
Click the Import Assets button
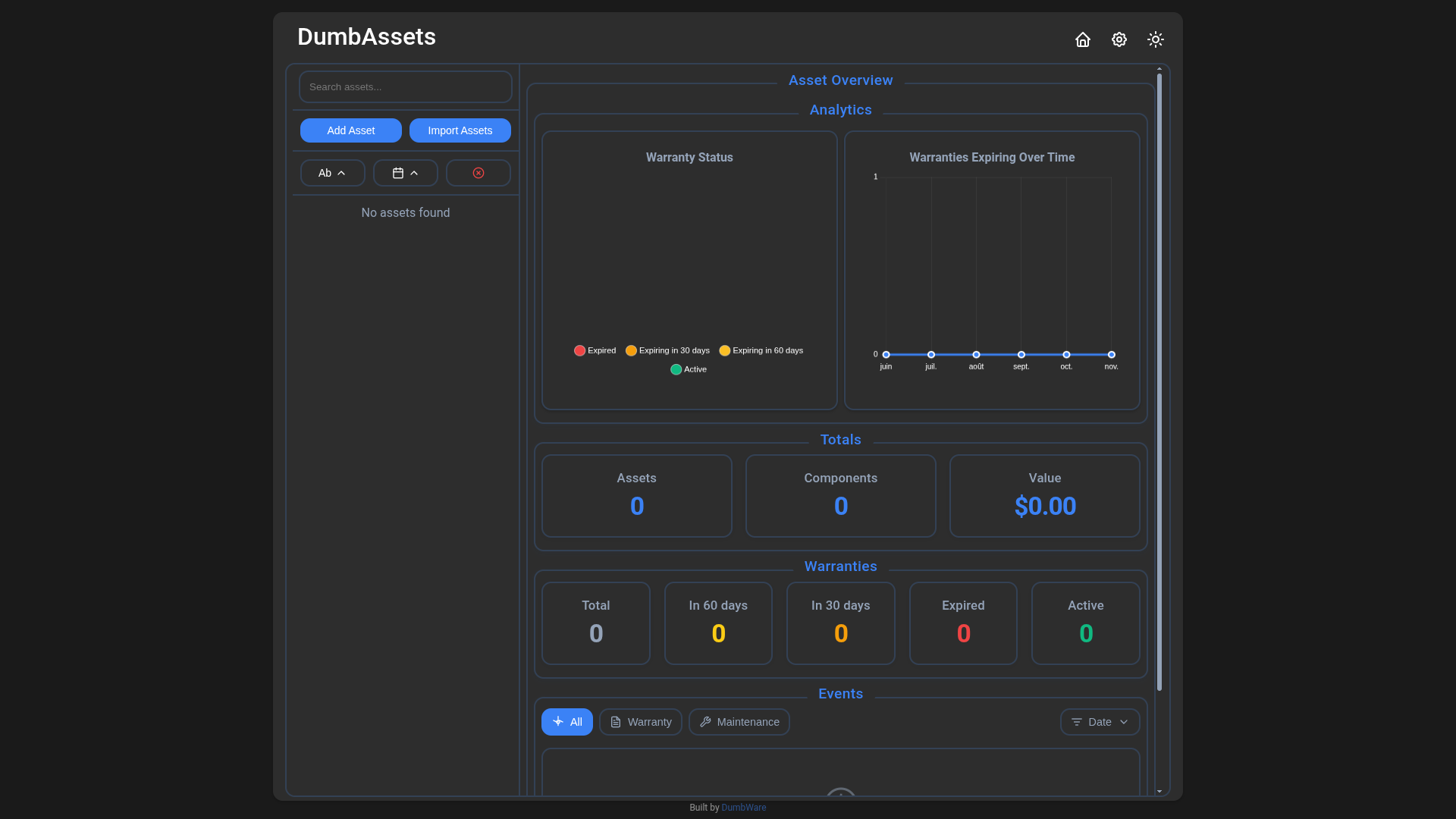460,130
